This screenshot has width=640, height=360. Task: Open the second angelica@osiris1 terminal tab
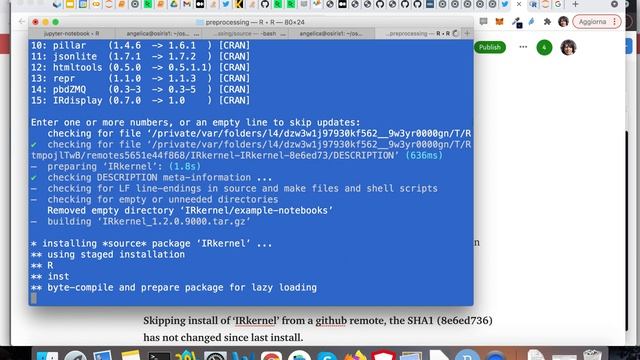click(x=331, y=33)
